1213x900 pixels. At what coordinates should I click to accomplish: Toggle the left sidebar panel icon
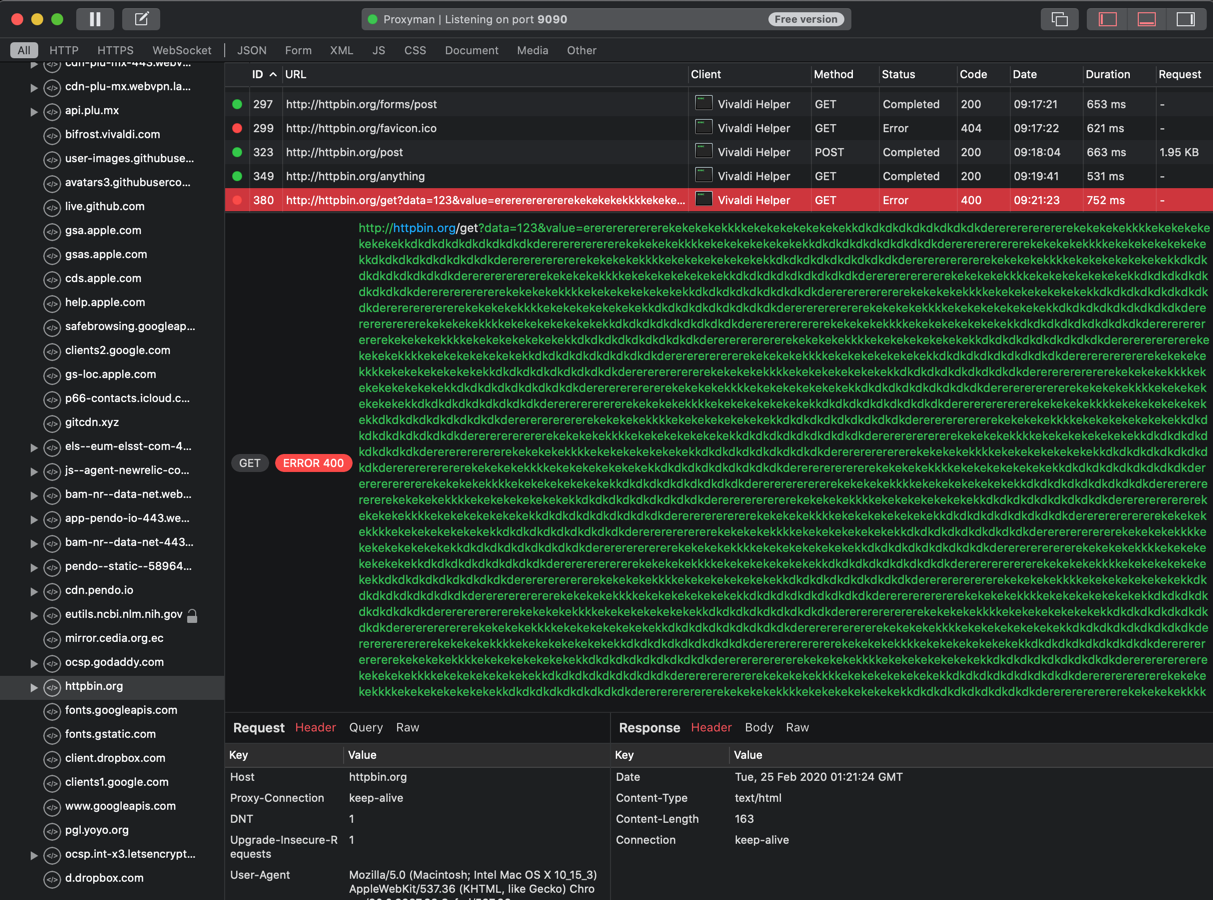[x=1108, y=19]
